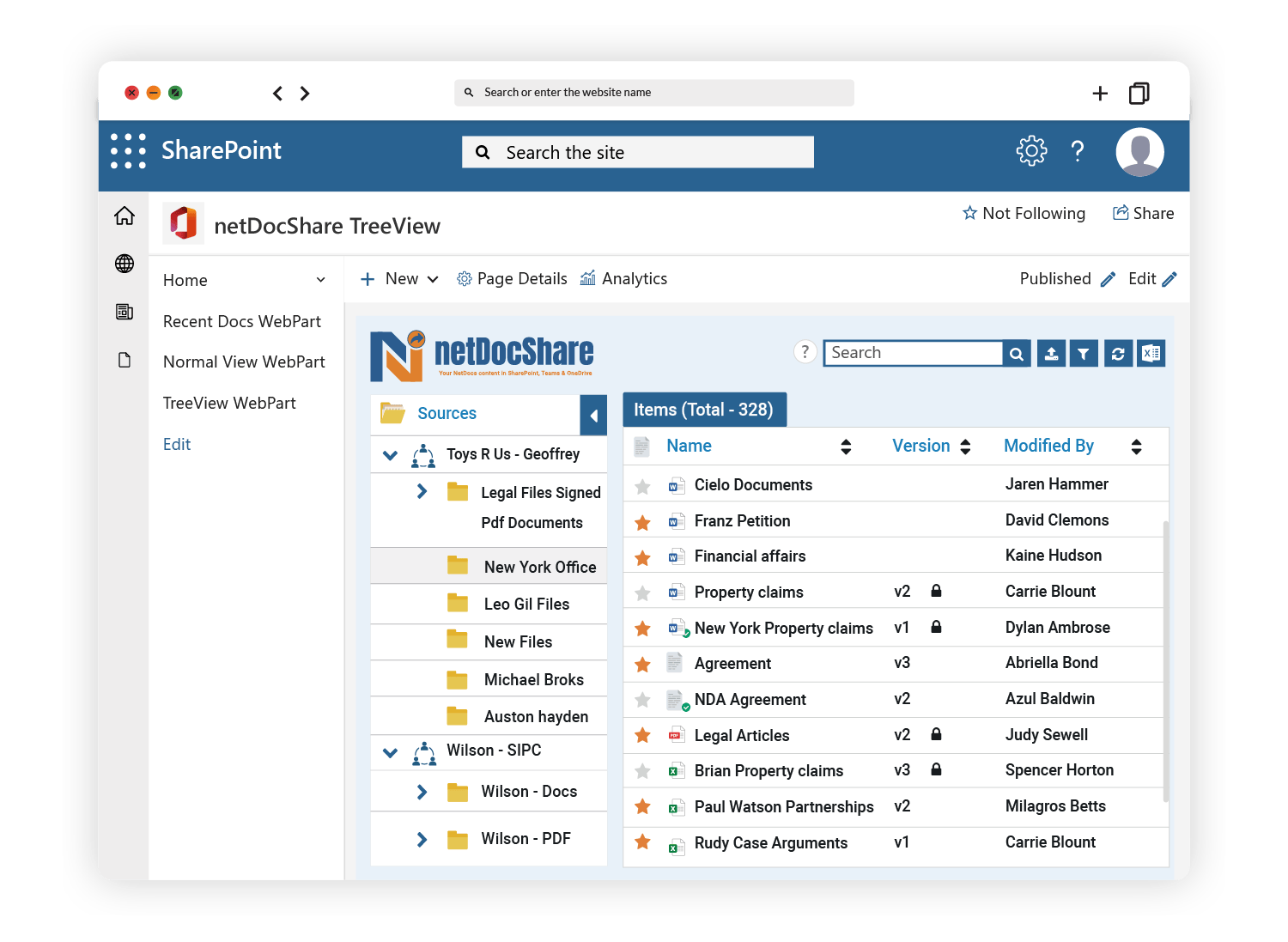Click in the netDocShare Search field

[x=913, y=354]
